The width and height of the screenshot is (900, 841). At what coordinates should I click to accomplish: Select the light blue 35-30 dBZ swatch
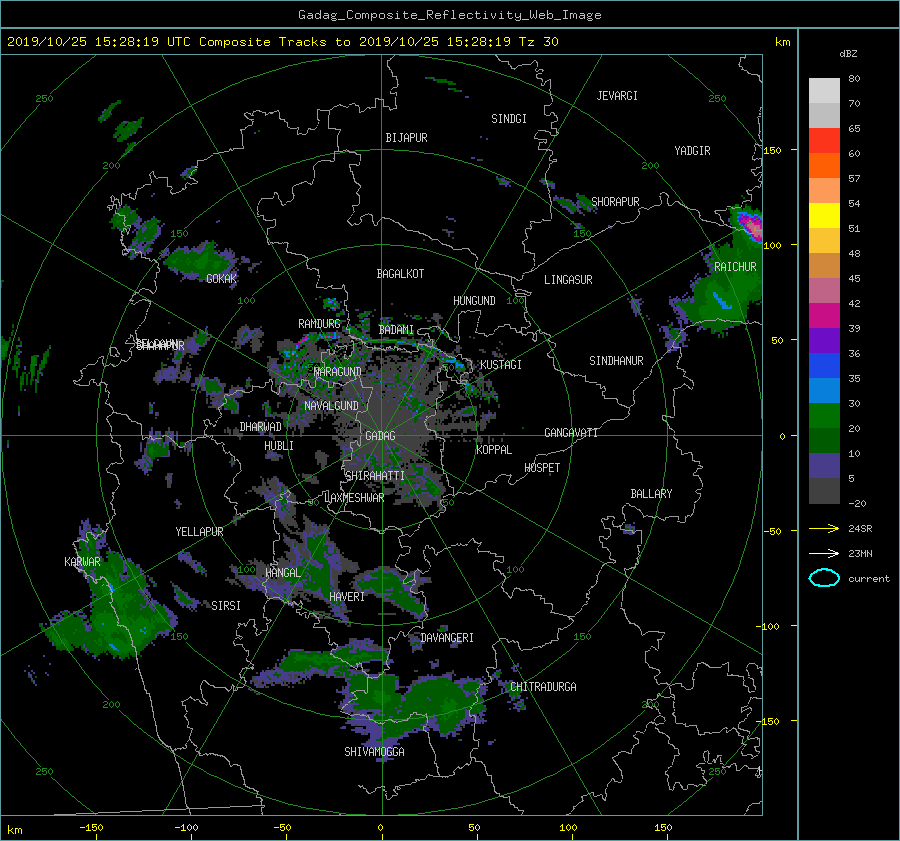pos(824,390)
